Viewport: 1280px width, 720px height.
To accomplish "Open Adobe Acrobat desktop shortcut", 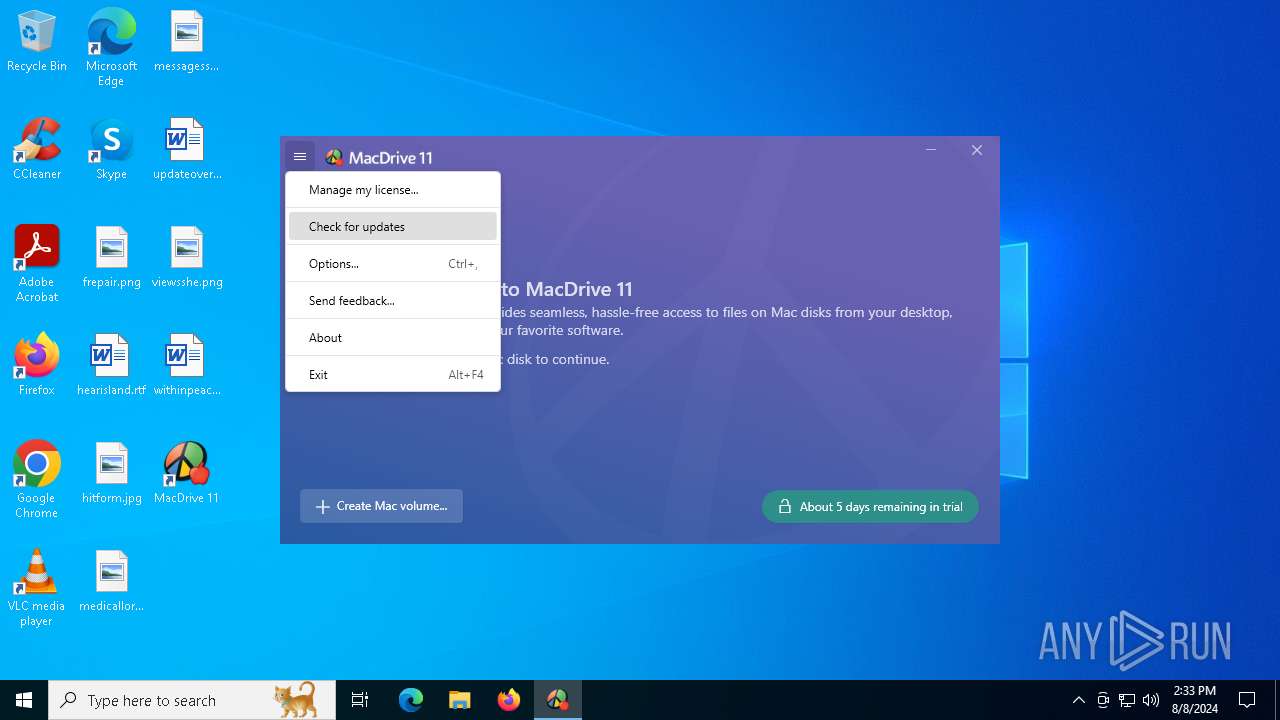I will [37, 264].
